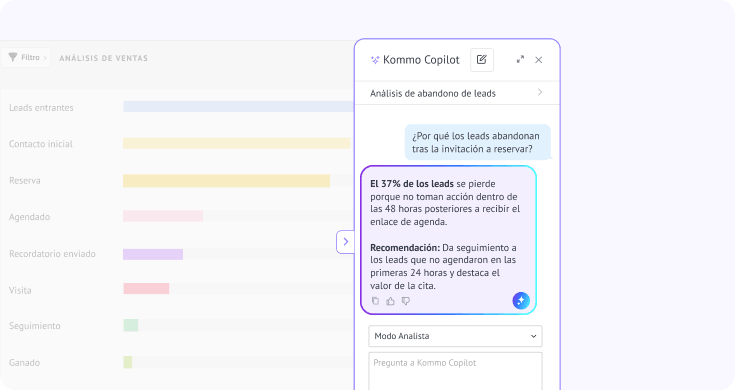Give thumbs up to the Copilot response
The height and width of the screenshot is (390, 735).
[390, 301]
